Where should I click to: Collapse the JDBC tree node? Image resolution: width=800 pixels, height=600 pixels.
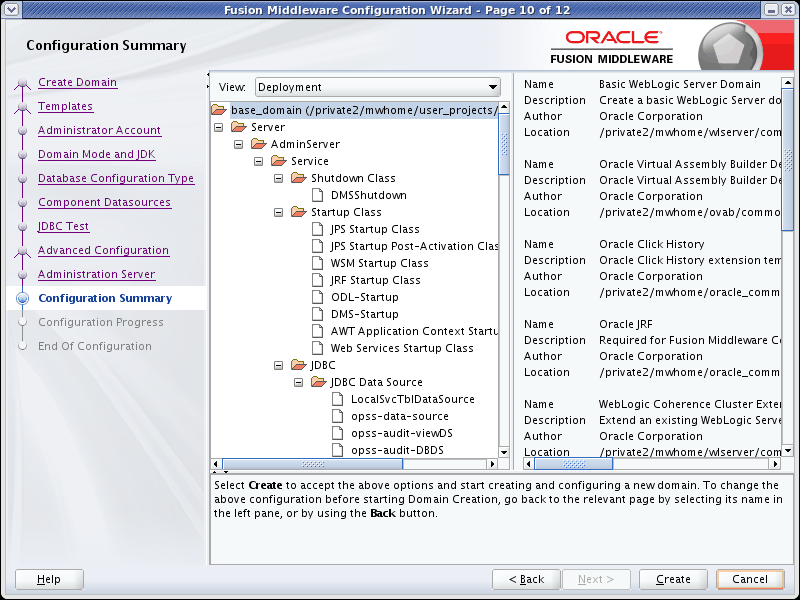coord(279,365)
